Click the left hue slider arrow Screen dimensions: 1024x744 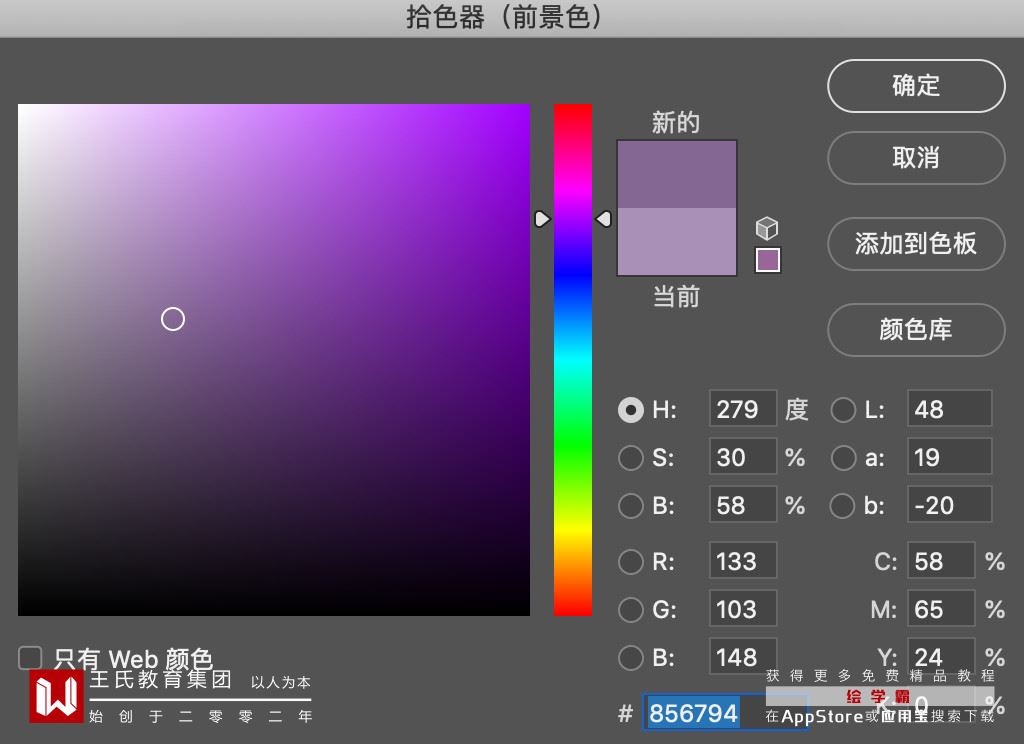tap(542, 218)
